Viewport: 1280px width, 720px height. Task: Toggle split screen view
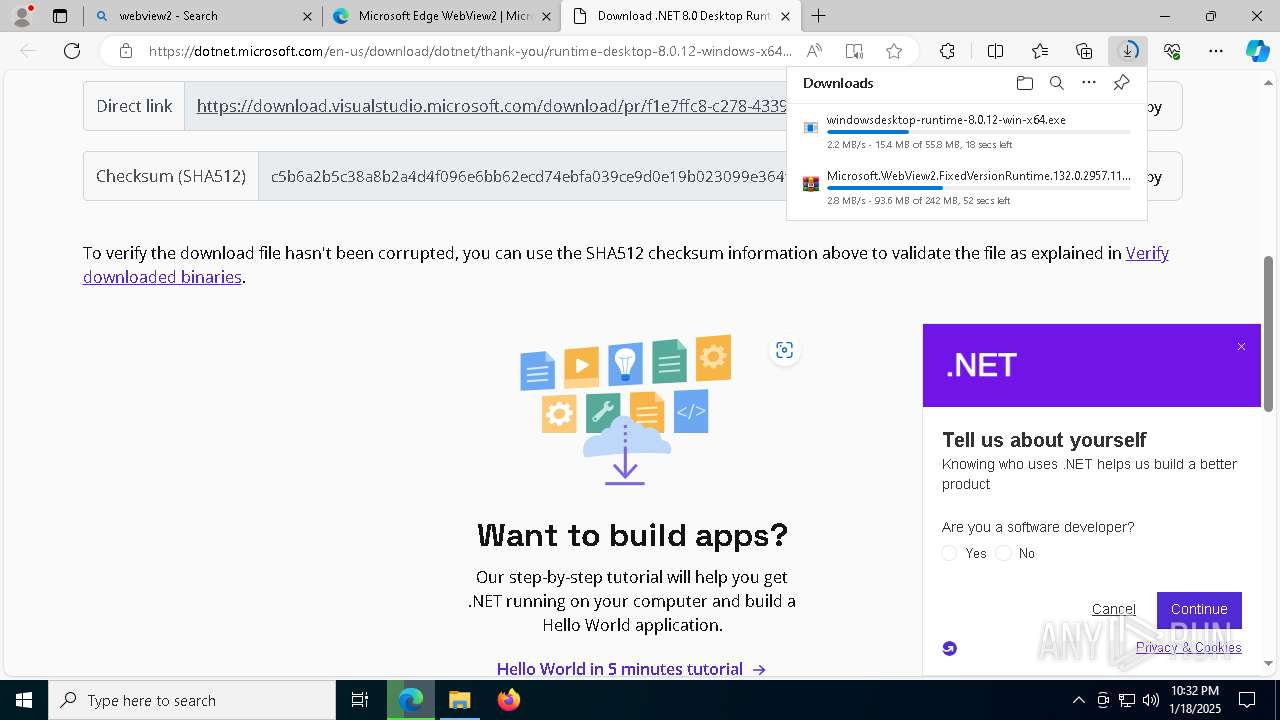[x=995, y=51]
